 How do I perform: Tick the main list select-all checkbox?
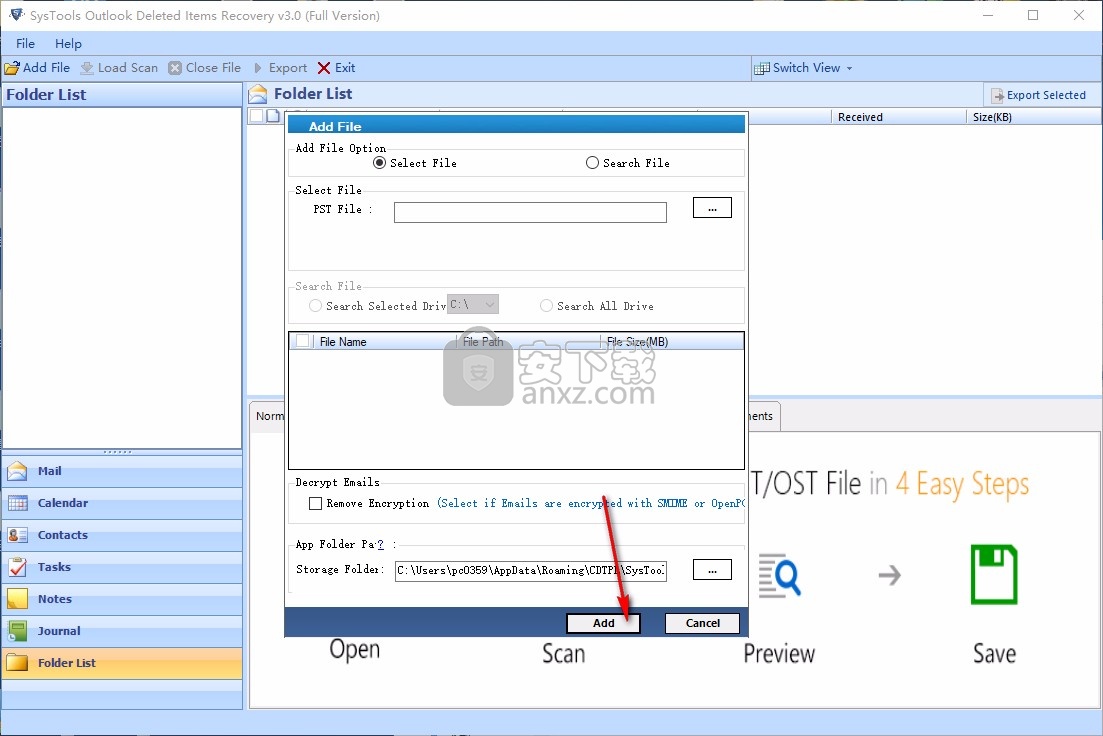(257, 115)
